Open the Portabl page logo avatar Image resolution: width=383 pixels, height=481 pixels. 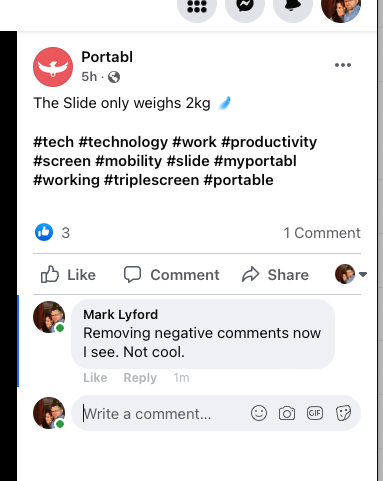[53, 67]
